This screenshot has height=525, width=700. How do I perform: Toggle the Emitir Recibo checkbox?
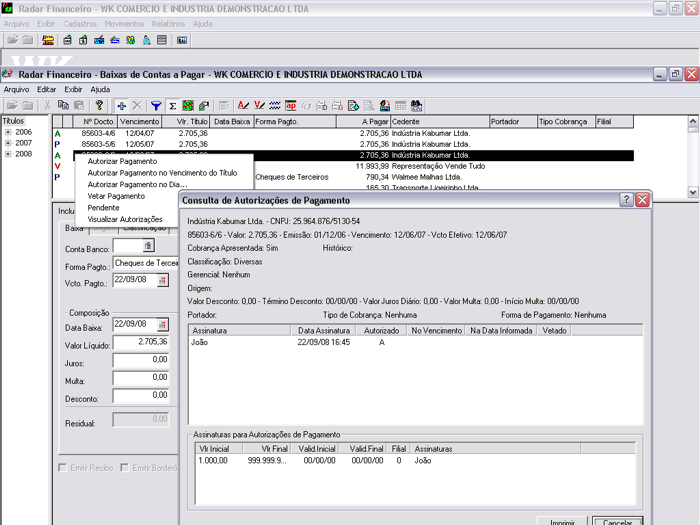(64, 467)
